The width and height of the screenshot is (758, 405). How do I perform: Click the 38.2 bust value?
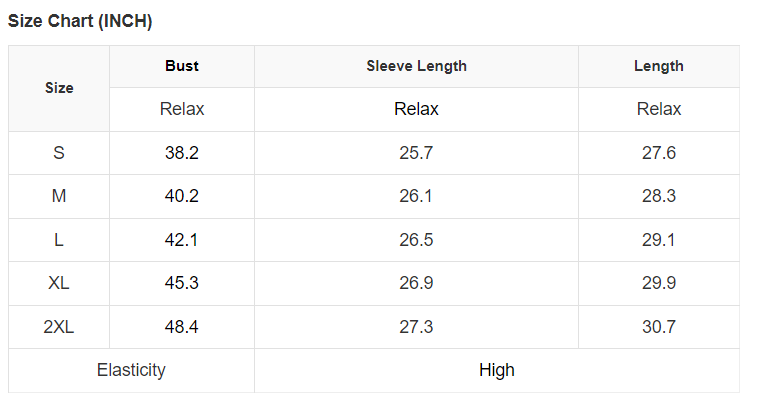(x=182, y=153)
